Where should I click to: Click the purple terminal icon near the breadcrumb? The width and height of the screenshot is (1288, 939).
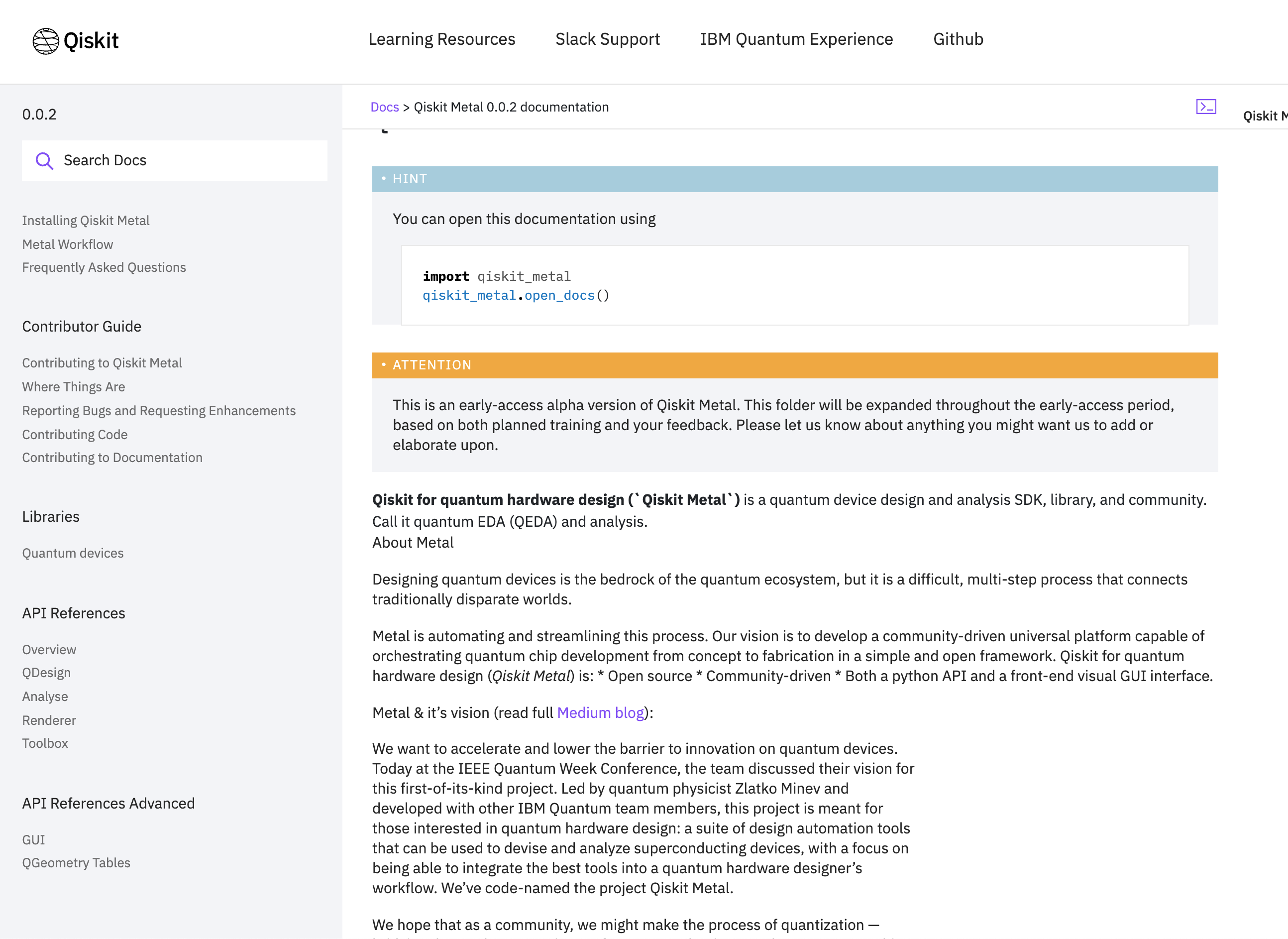[1205, 106]
